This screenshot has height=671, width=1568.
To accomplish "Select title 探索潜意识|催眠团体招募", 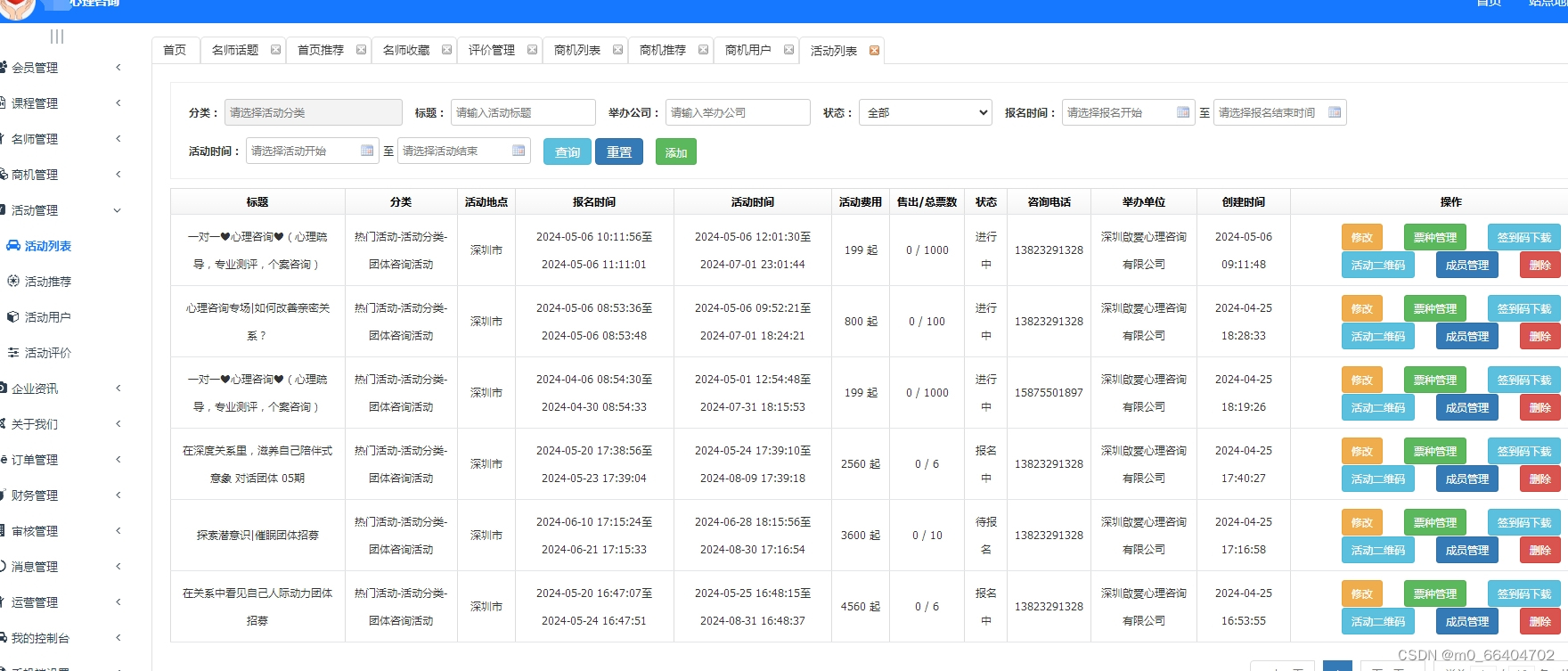I will [257, 536].
